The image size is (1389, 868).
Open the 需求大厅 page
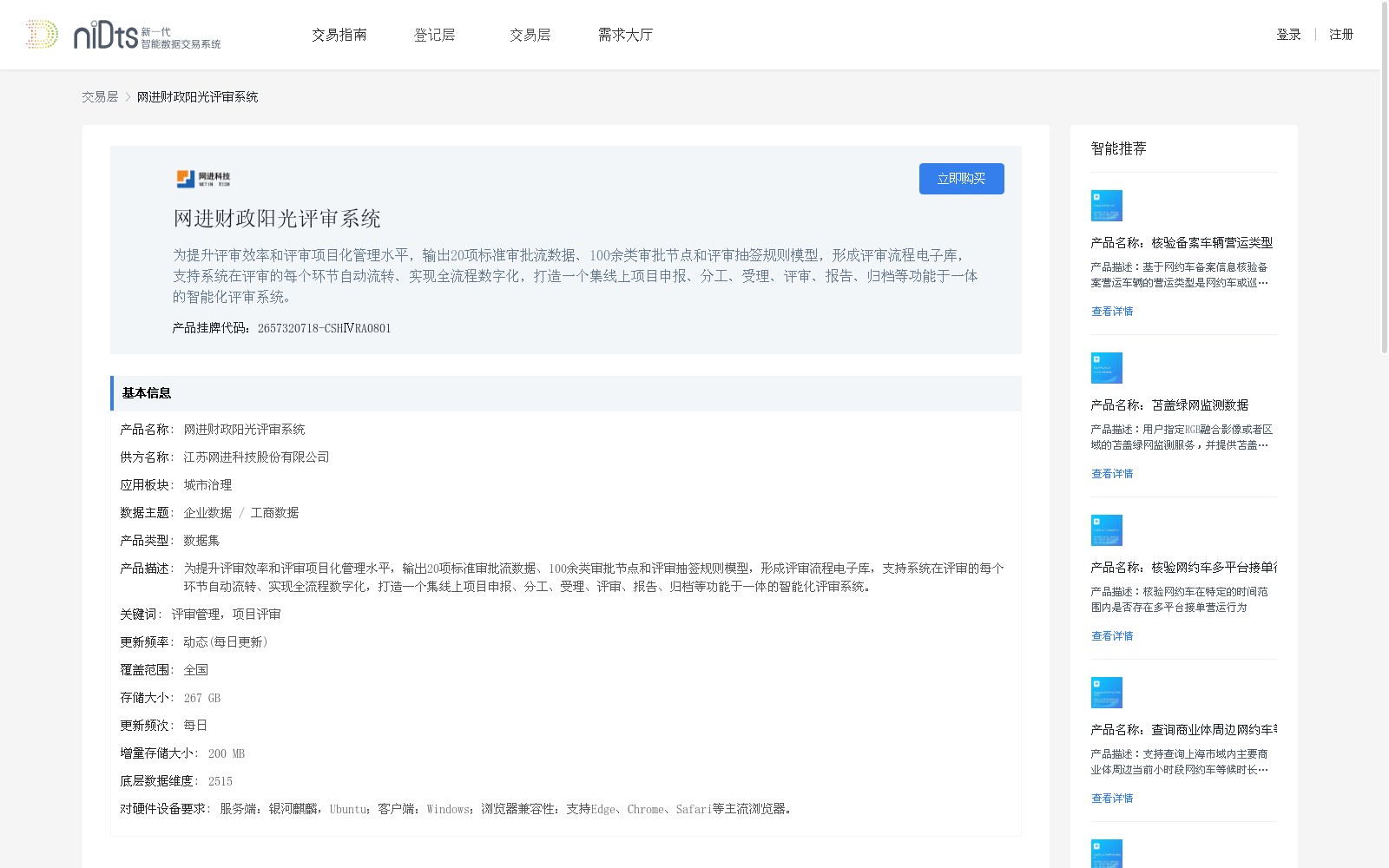(x=625, y=35)
